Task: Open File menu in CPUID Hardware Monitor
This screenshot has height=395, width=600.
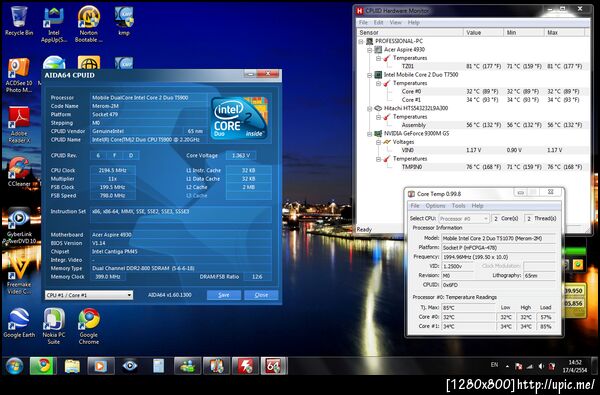Action: point(363,23)
